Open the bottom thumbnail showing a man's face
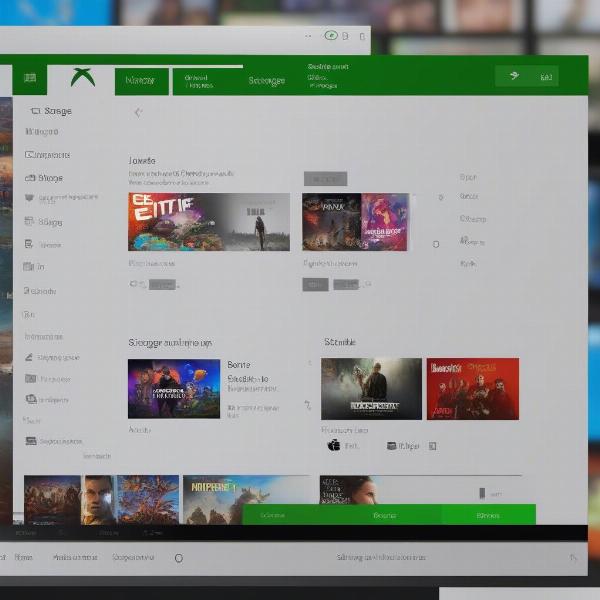The image size is (600, 600). (99, 499)
